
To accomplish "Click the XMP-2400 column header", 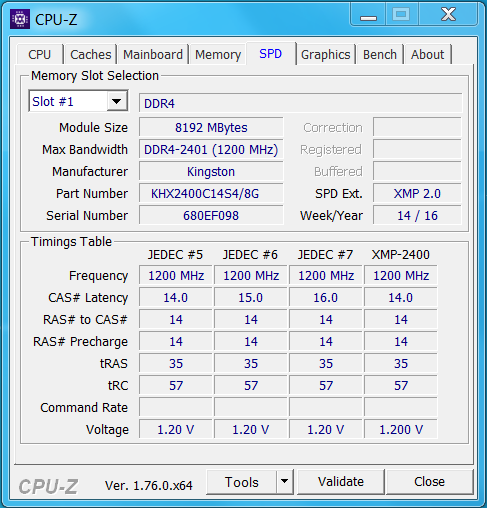I will 401,255.
